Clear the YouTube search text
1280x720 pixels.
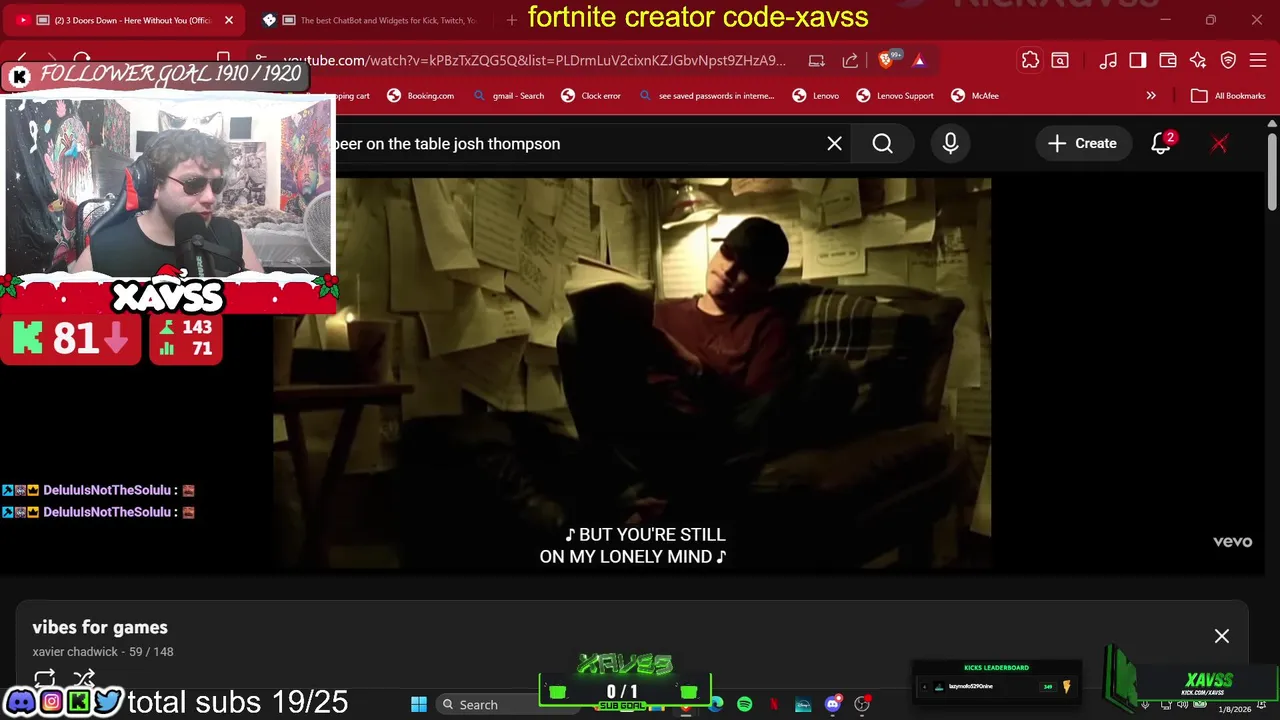tap(834, 144)
